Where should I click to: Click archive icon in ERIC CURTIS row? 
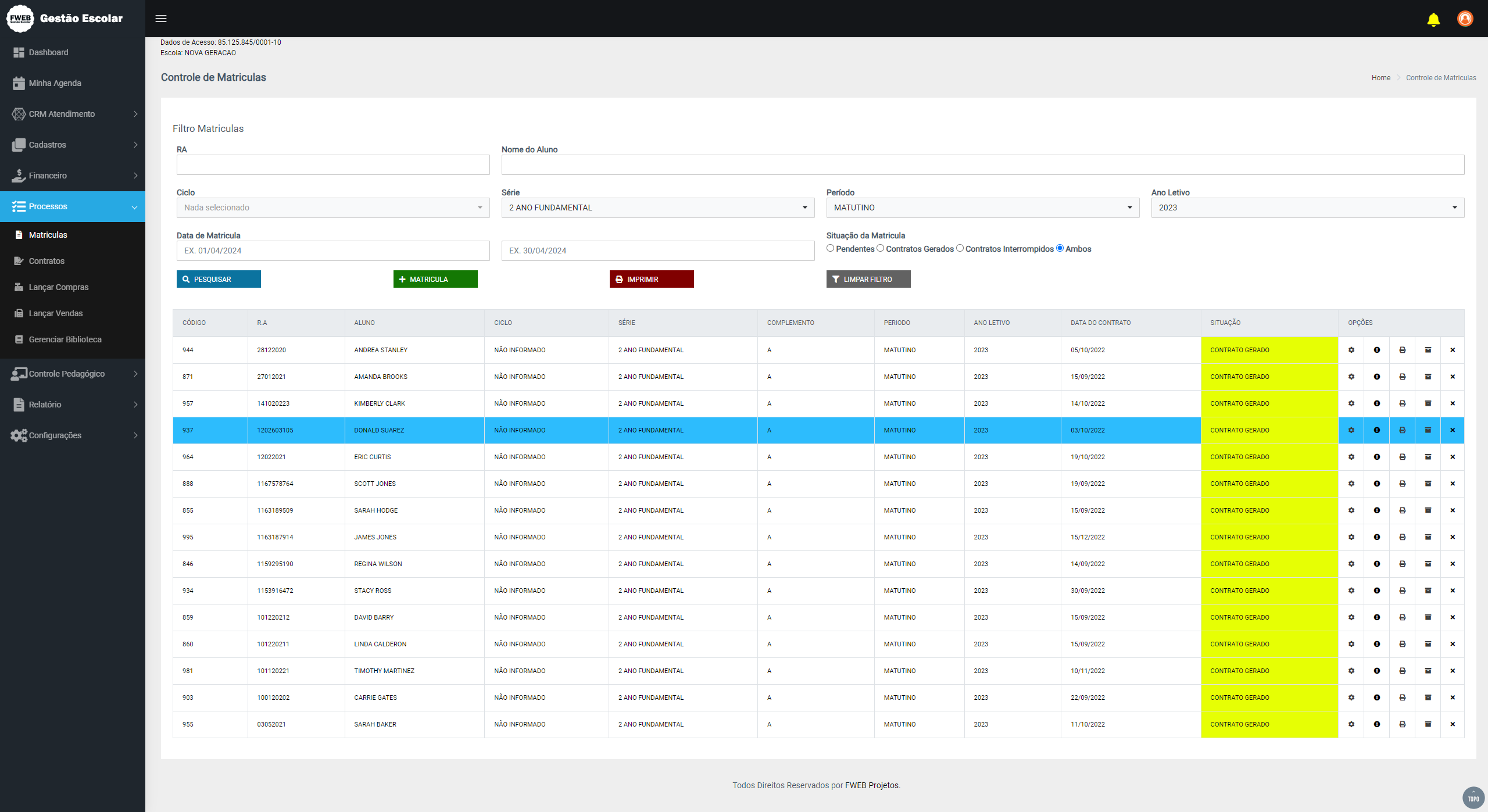point(1428,457)
